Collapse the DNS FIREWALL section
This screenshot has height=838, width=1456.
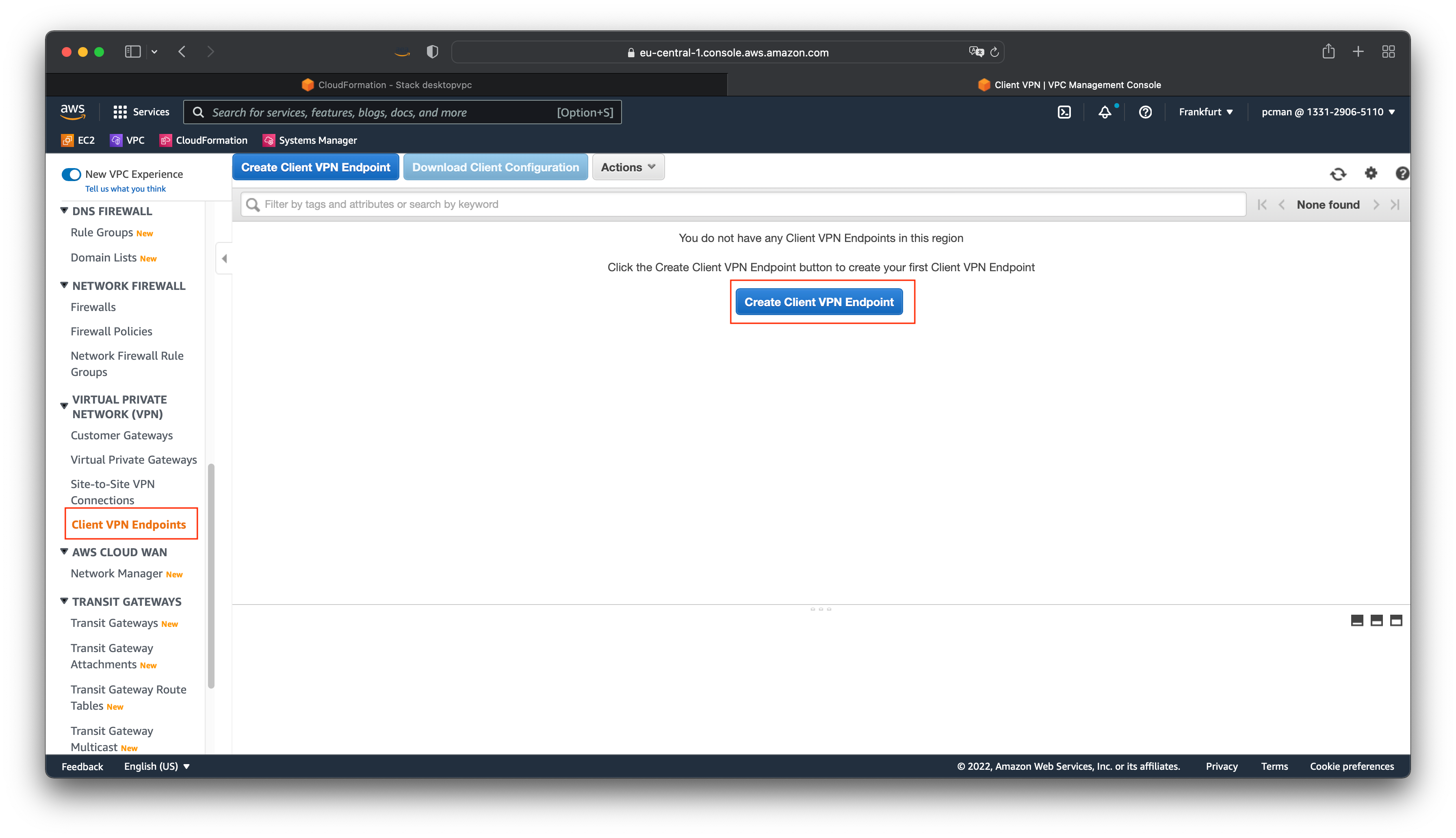pyautogui.click(x=64, y=211)
